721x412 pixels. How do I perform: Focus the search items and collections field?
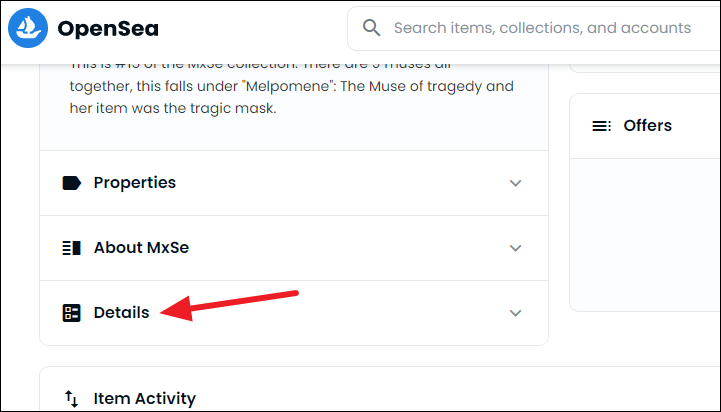pyautogui.click(x=542, y=28)
